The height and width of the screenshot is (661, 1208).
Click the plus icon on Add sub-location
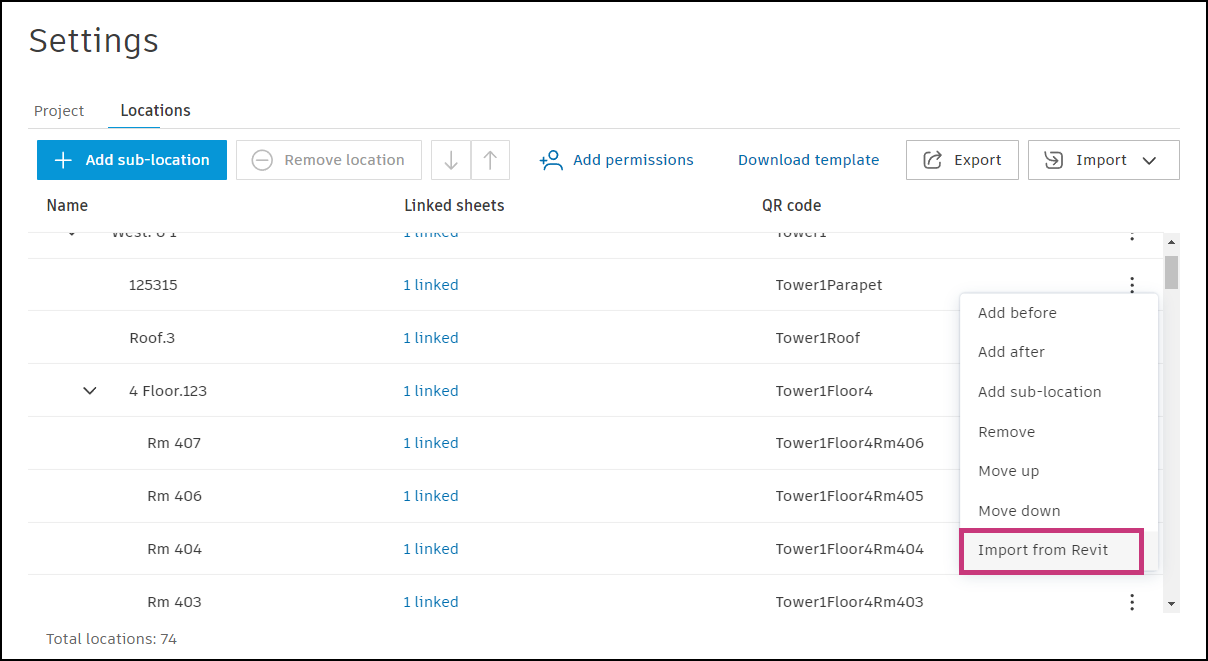pos(63,159)
